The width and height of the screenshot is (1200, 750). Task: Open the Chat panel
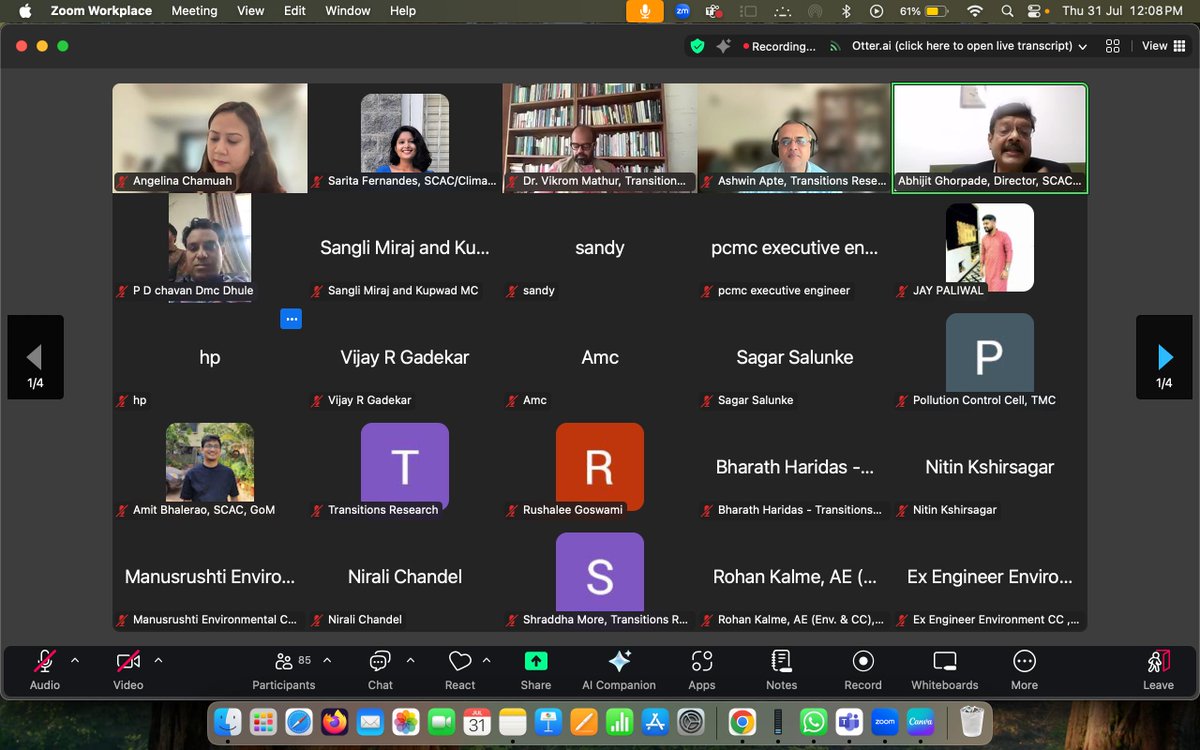(380, 670)
